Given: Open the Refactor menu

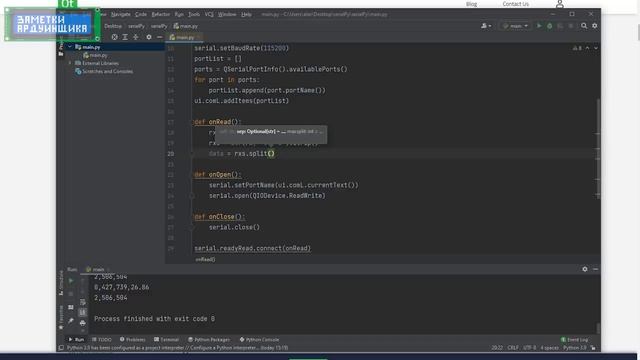Looking at the screenshot, I should [x=160, y=14].
